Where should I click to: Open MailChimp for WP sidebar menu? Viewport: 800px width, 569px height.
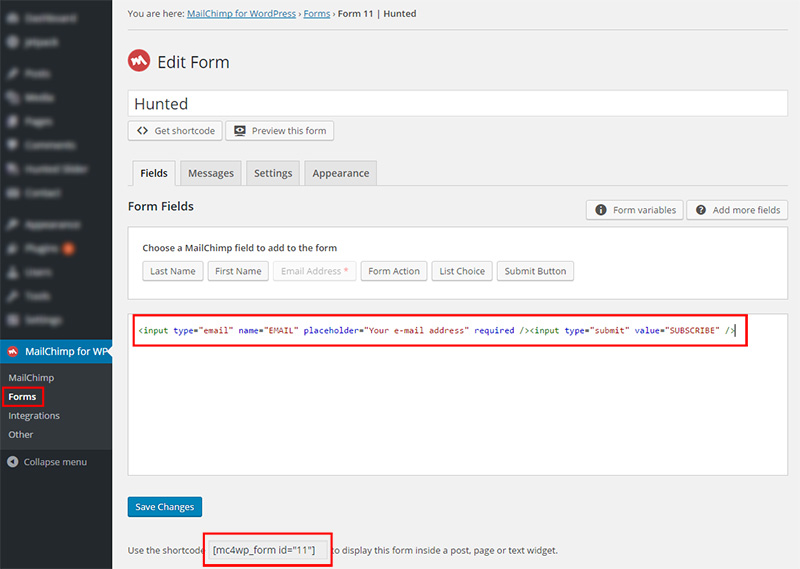[56, 351]
